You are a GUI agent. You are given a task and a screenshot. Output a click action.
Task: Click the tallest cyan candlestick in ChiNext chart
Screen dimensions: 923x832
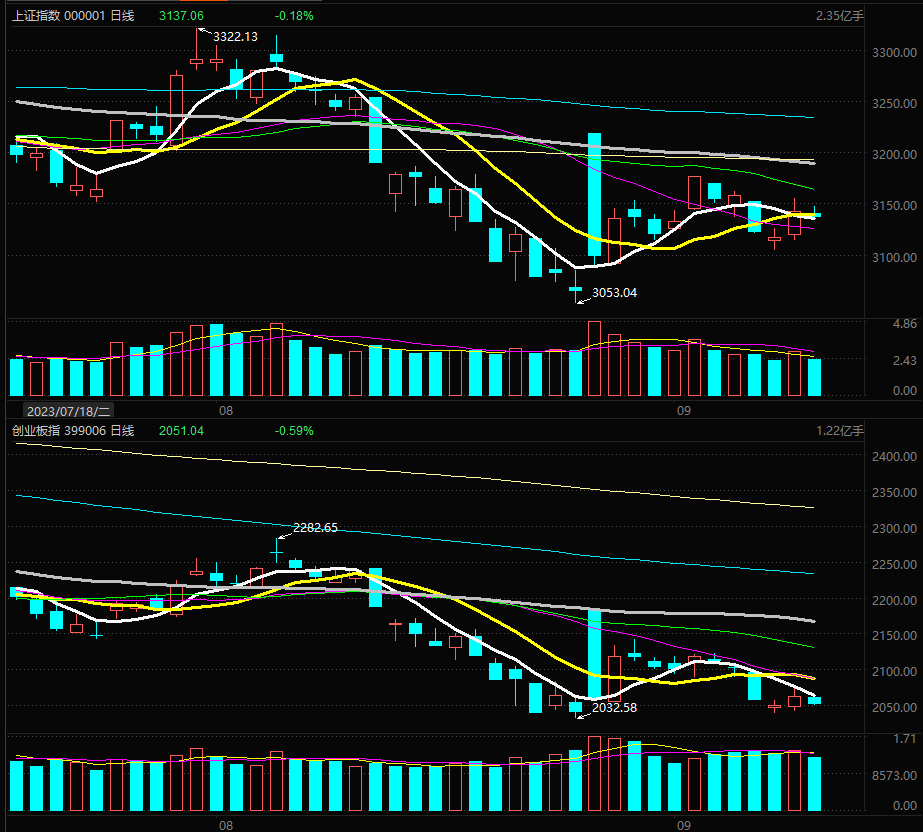595,654
